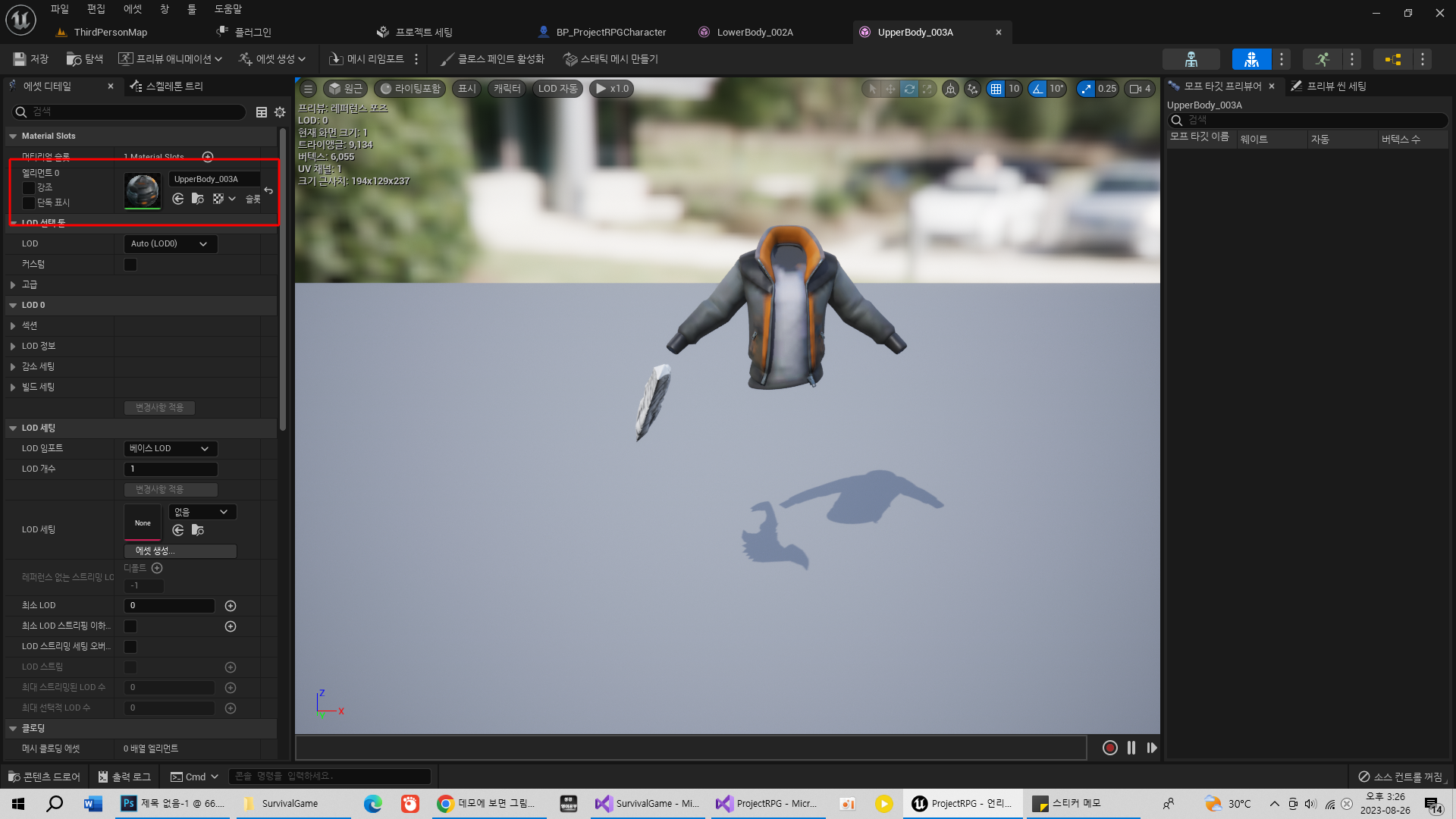Open the 콘텐츠 드로어 at the bottom
The width and height of the screenshot is (1456, 819).
point(44,777)
